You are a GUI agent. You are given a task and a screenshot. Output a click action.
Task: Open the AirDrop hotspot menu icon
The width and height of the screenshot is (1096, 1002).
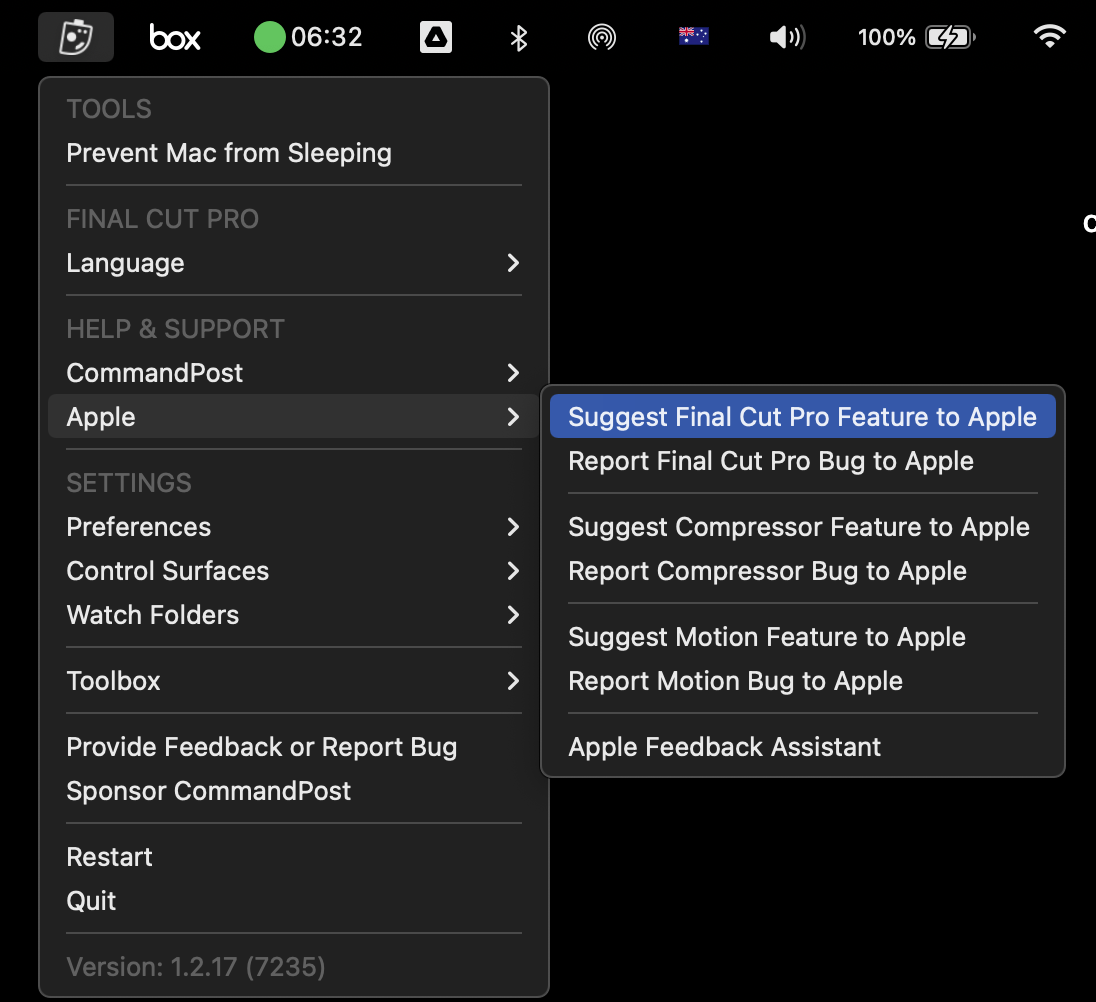pyautogui.click(x=602, y=37)
